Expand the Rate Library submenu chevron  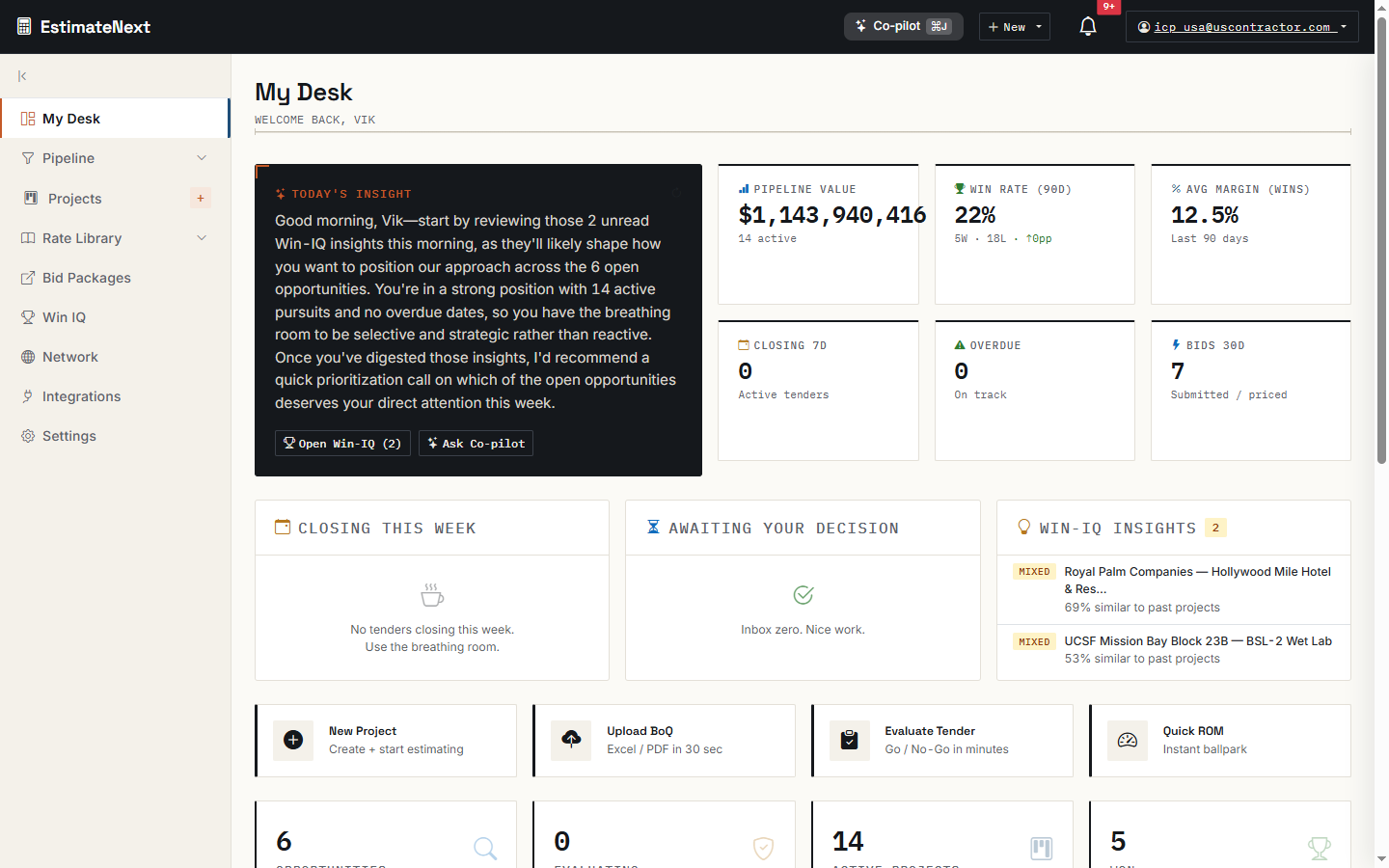coord(202,238)
